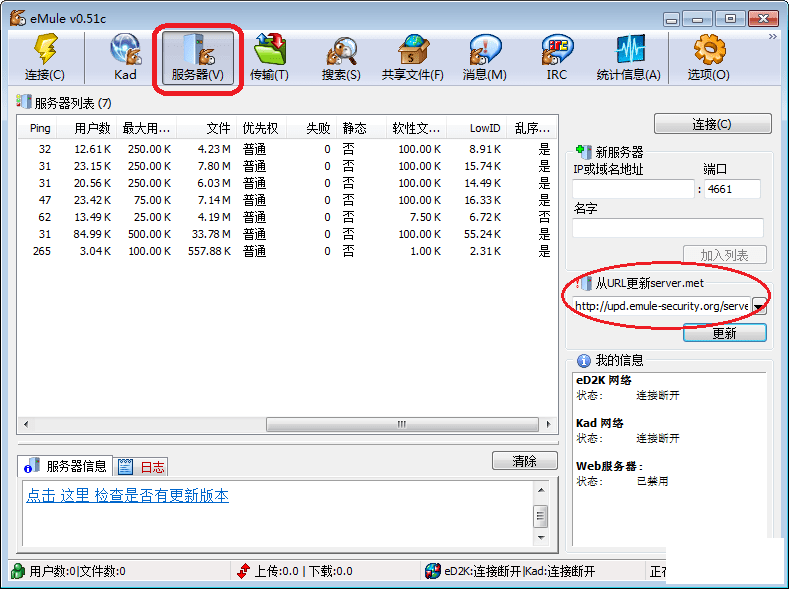Click the upload/download arrows status icon
The width and height of the screenshot is (789, 589).
(x=244, y=571)
